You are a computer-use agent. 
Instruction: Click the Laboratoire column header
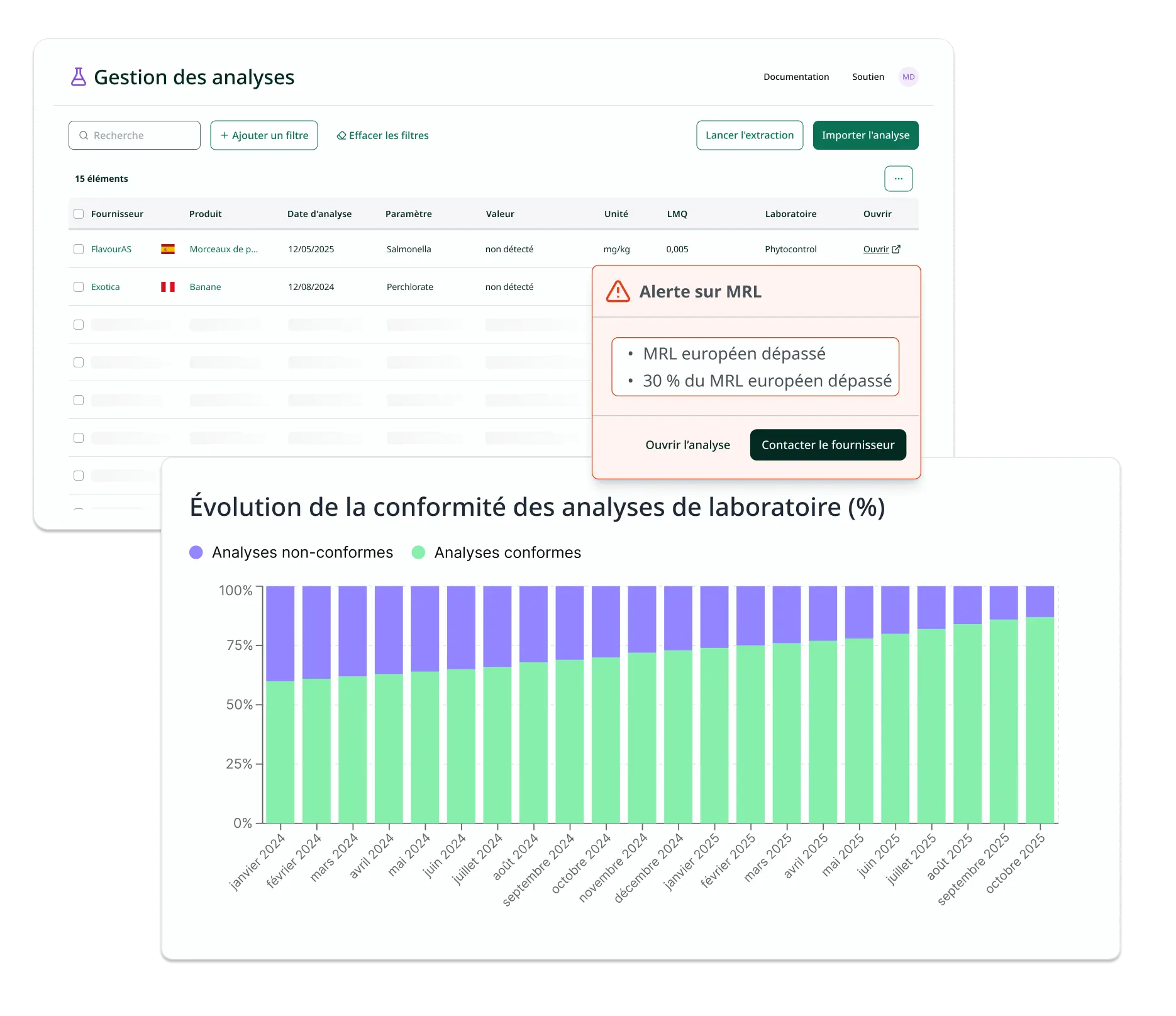790,214
